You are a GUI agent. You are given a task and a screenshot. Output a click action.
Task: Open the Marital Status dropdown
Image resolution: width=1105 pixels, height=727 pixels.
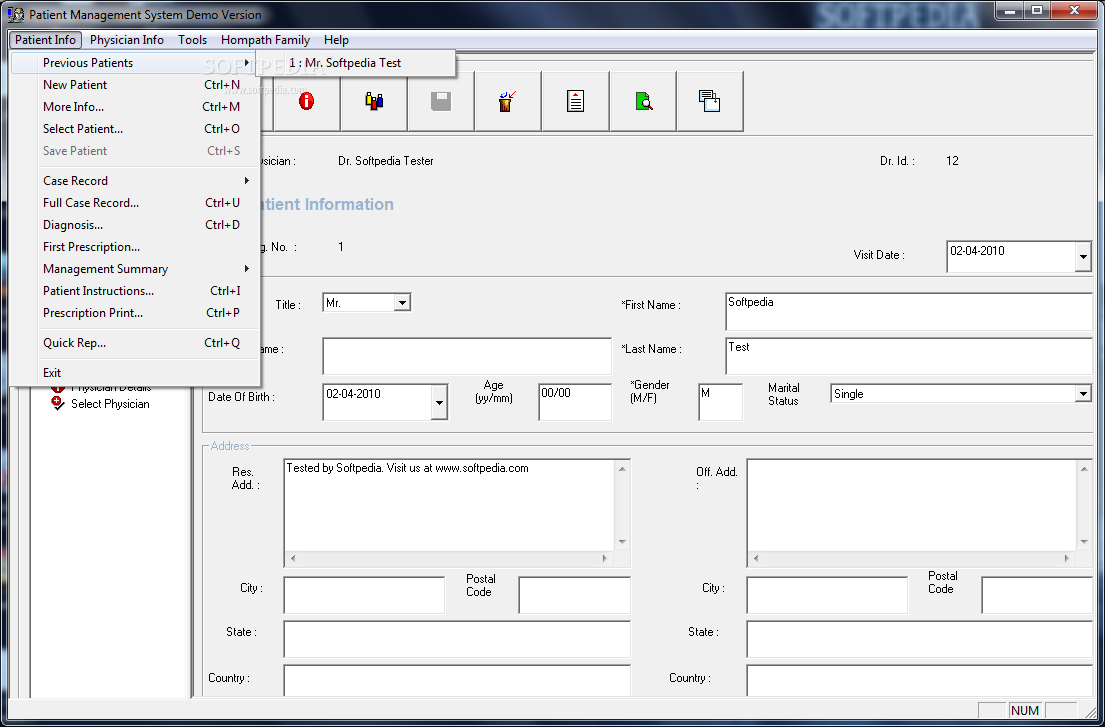[1083, 394]
